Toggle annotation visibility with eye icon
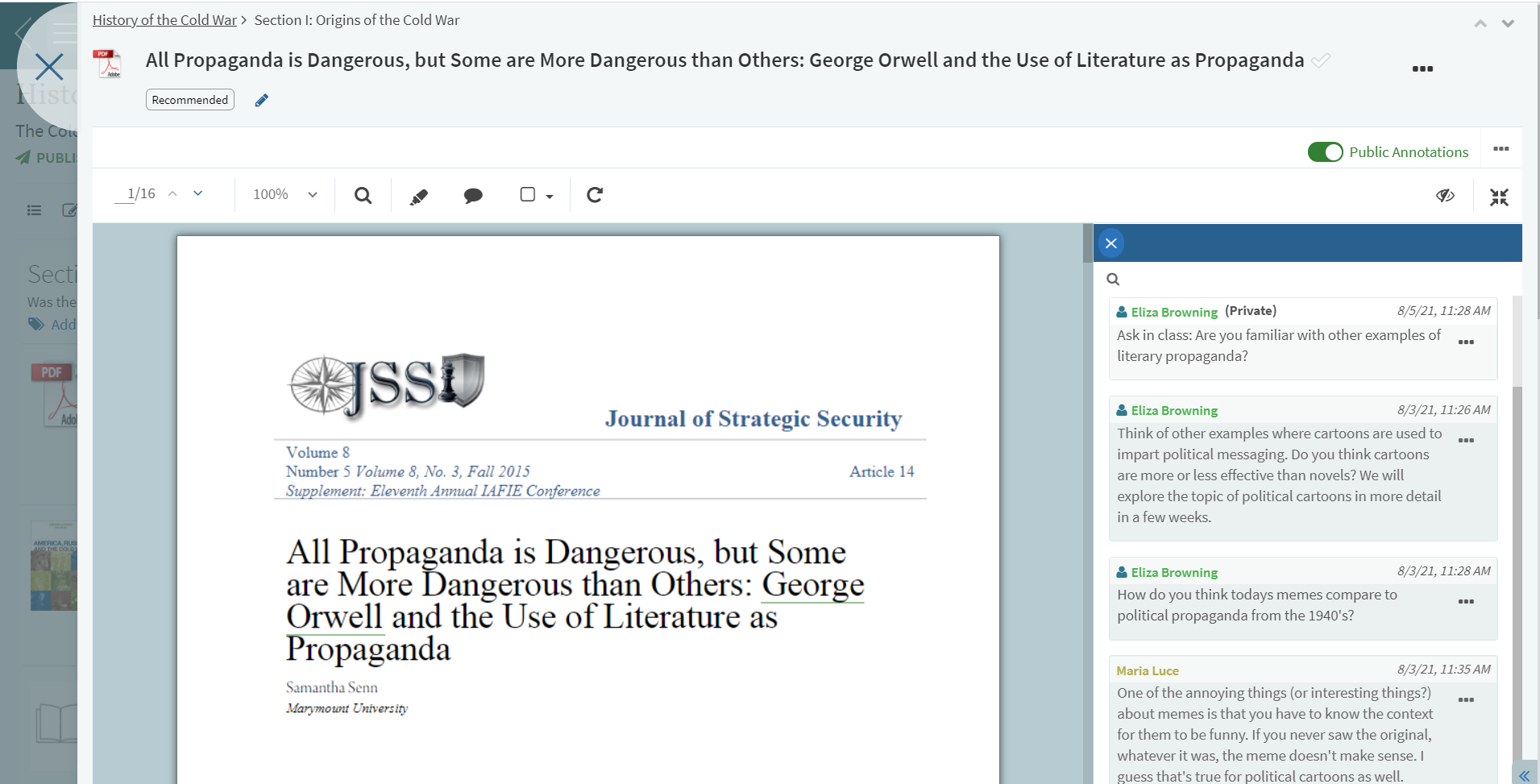This screenshot has height=784, width=1540. click(1445, 196)
